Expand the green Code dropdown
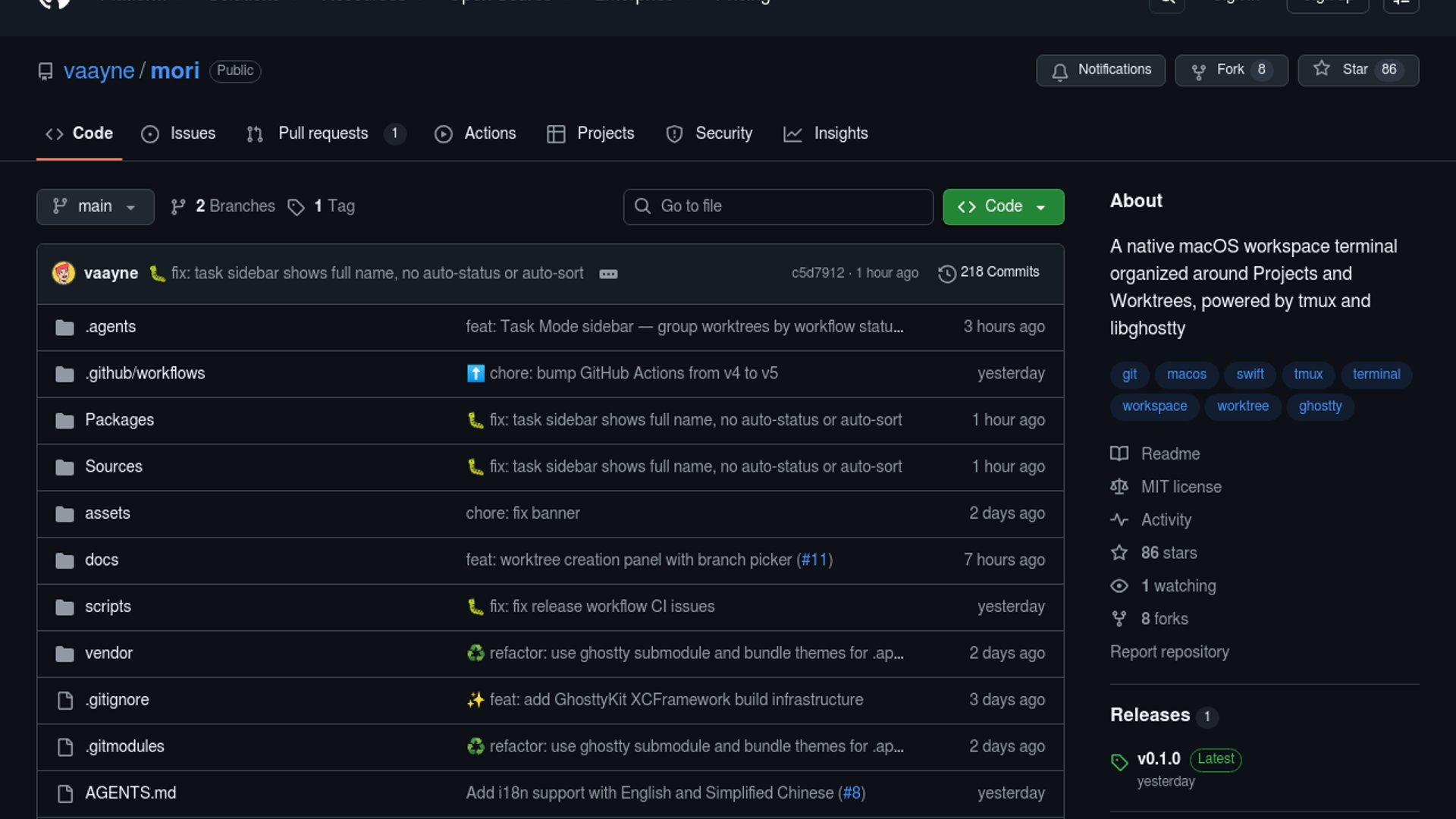This screenshot has width=1456, height=819. tap(1003, 206)
